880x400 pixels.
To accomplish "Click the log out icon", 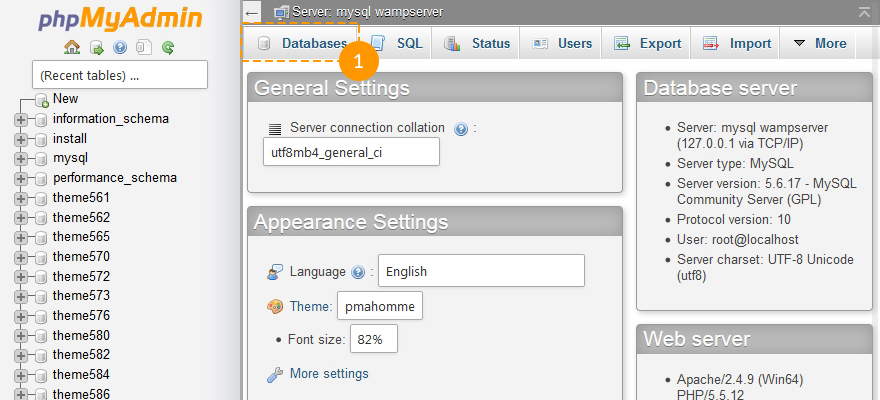I will pyautogui.click(x=97, y=48).
